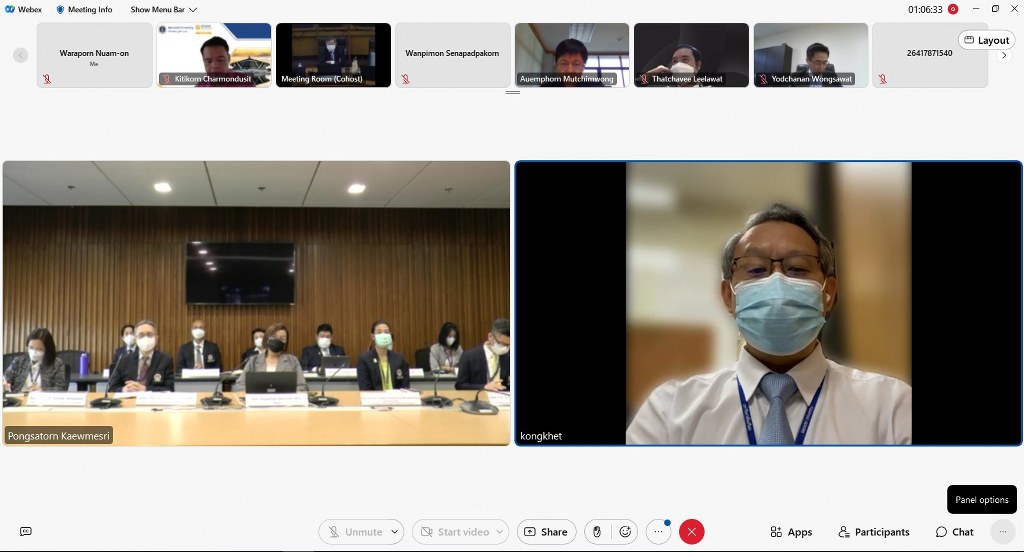Screen dimensions: 1024x552
Task: Click the raise hand gesture icon
Action: click(x=597, y=532)
